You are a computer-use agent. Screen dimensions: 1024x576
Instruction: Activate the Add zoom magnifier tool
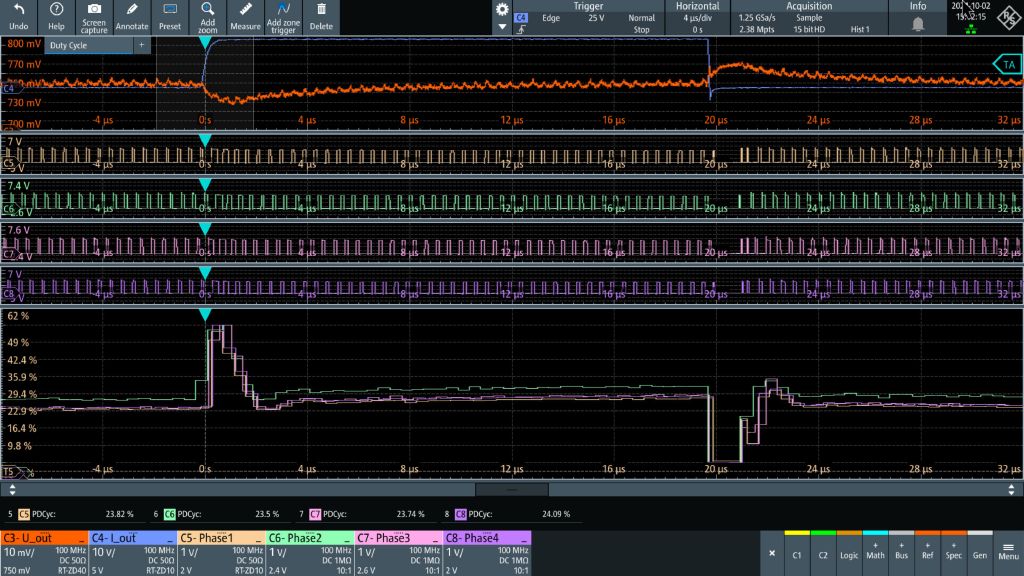[x=207, y=10]
